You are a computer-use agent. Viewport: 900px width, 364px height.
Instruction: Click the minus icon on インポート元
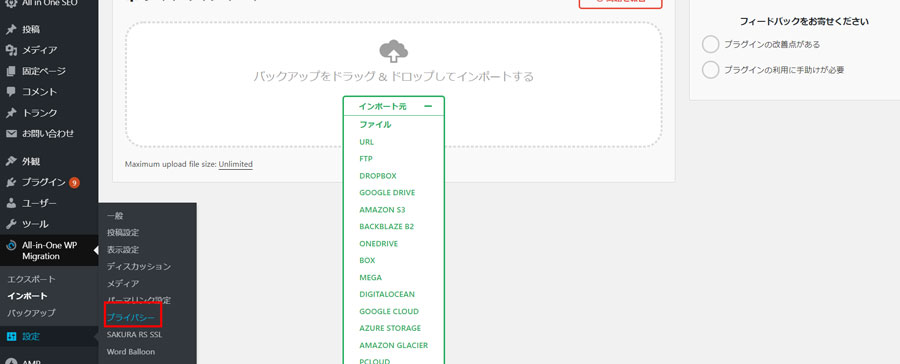tap(428, 106)
